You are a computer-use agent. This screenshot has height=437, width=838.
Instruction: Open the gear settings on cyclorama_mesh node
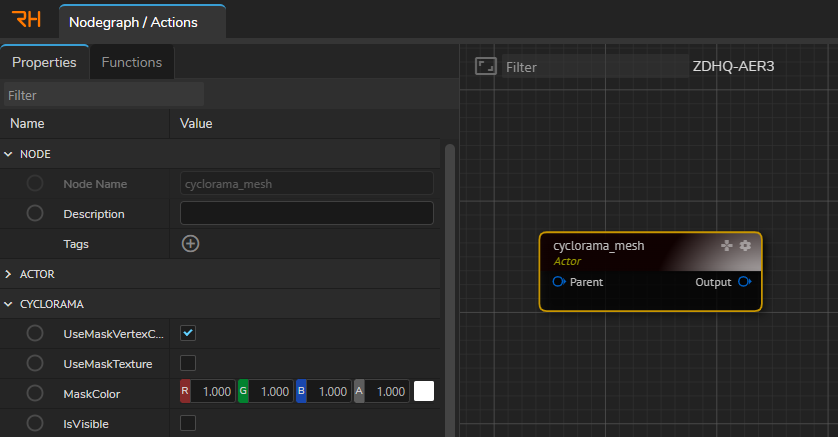click(745, 245)
